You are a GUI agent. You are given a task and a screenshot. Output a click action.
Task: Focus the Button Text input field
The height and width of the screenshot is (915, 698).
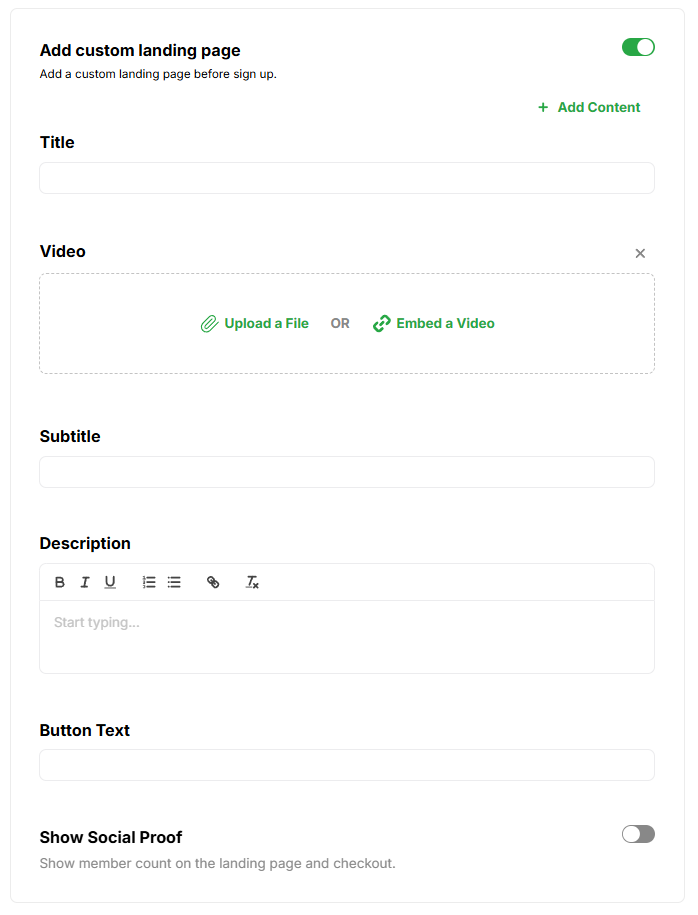point(346,765)
